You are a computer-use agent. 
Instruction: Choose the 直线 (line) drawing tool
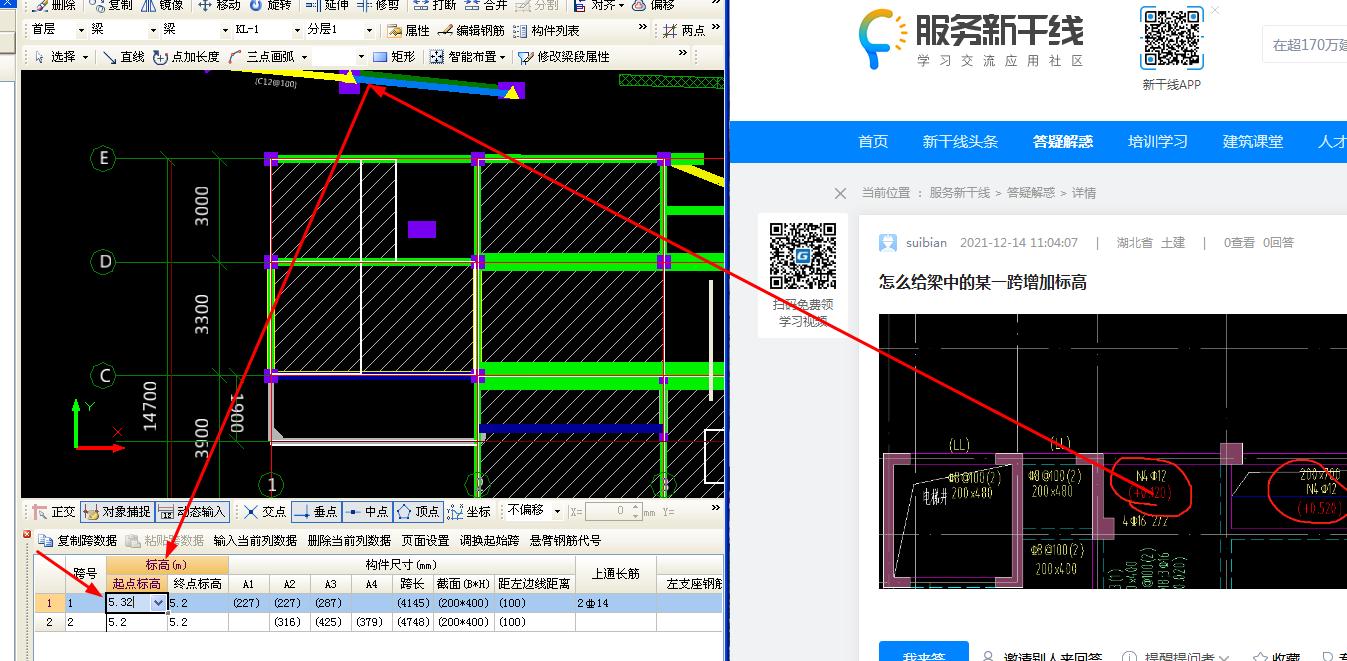124,57
